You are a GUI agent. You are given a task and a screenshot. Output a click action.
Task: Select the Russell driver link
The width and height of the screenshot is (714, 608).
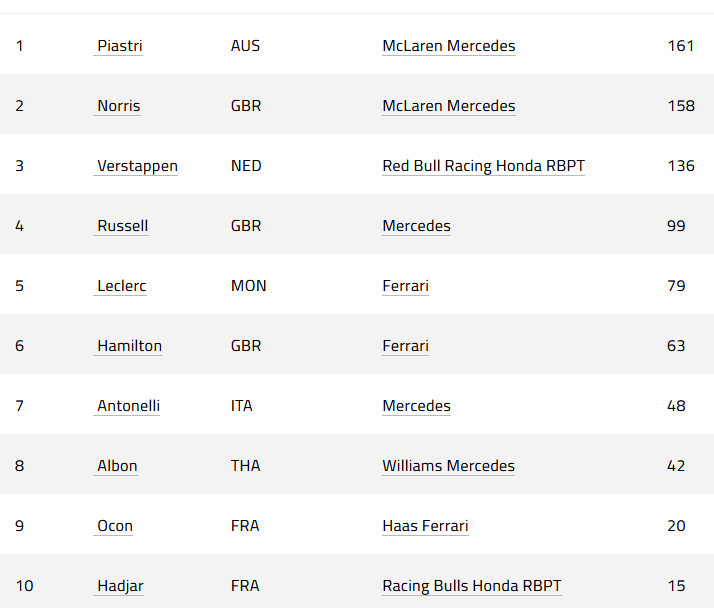pos(122,226)
